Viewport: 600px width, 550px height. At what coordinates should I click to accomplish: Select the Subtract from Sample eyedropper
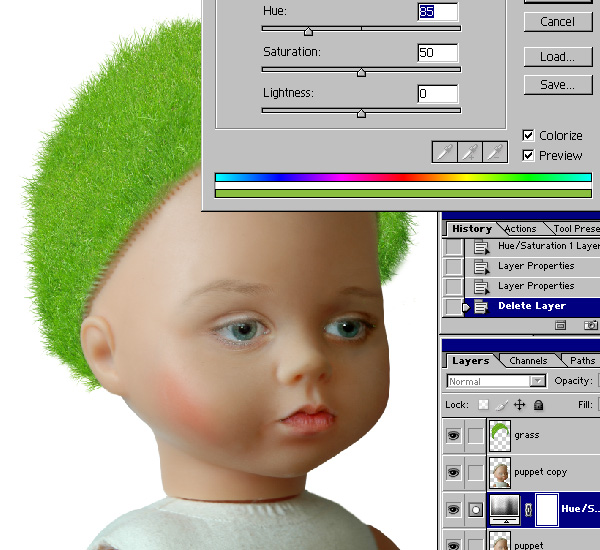point(495,152)
